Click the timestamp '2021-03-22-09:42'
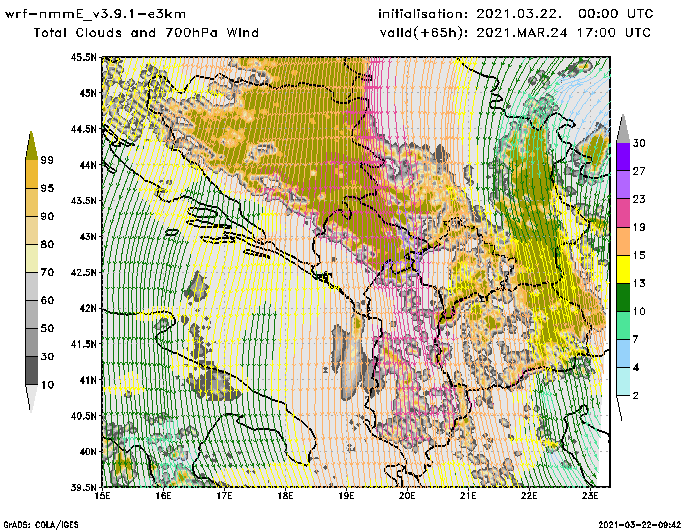The height and width of the screenshot is (530, 700). coord(640,525)
